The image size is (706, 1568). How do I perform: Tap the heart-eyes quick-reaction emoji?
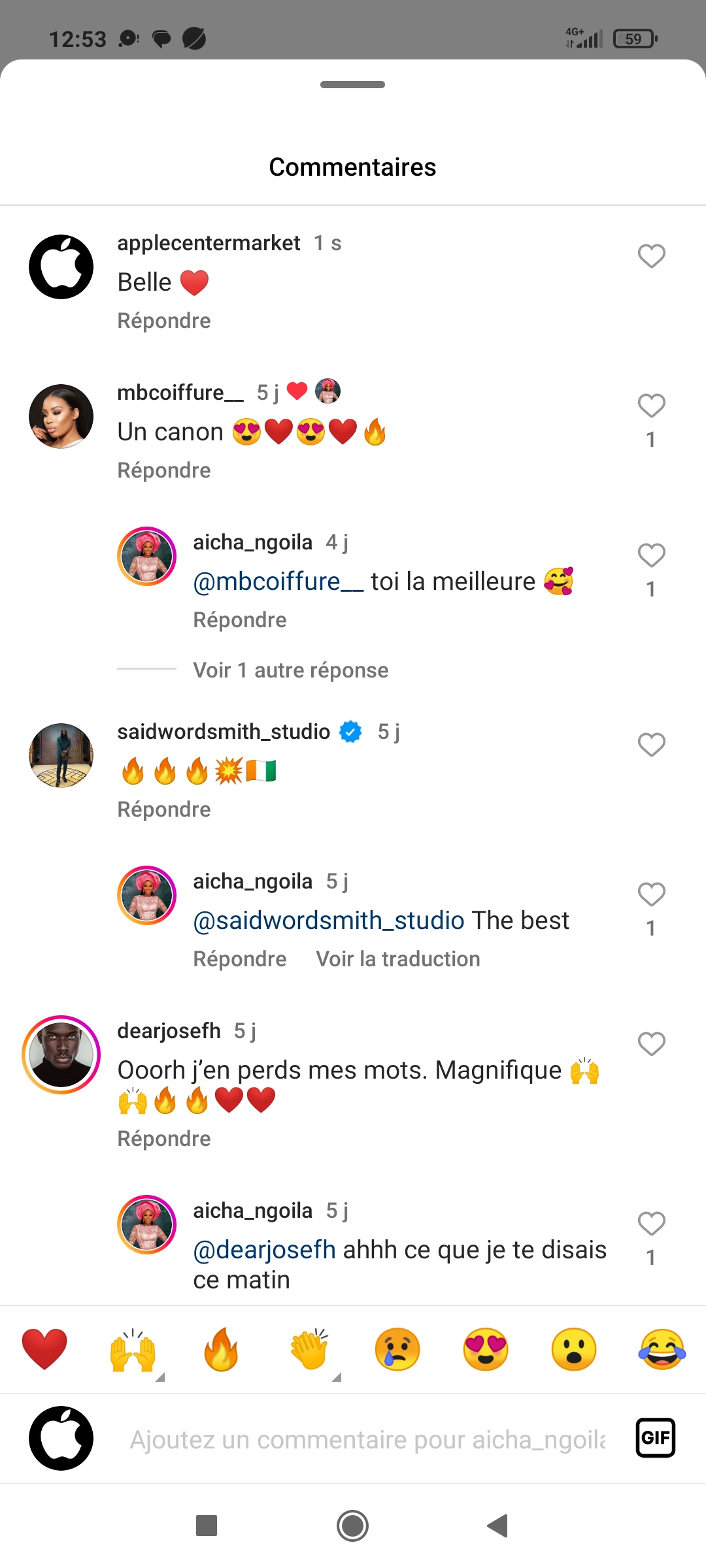pyautogui.click(x=486, y=1349)
